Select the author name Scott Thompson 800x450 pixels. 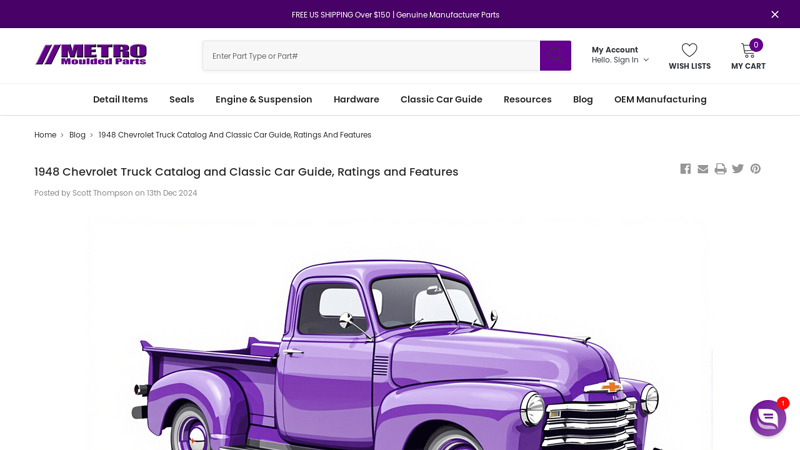103,193
